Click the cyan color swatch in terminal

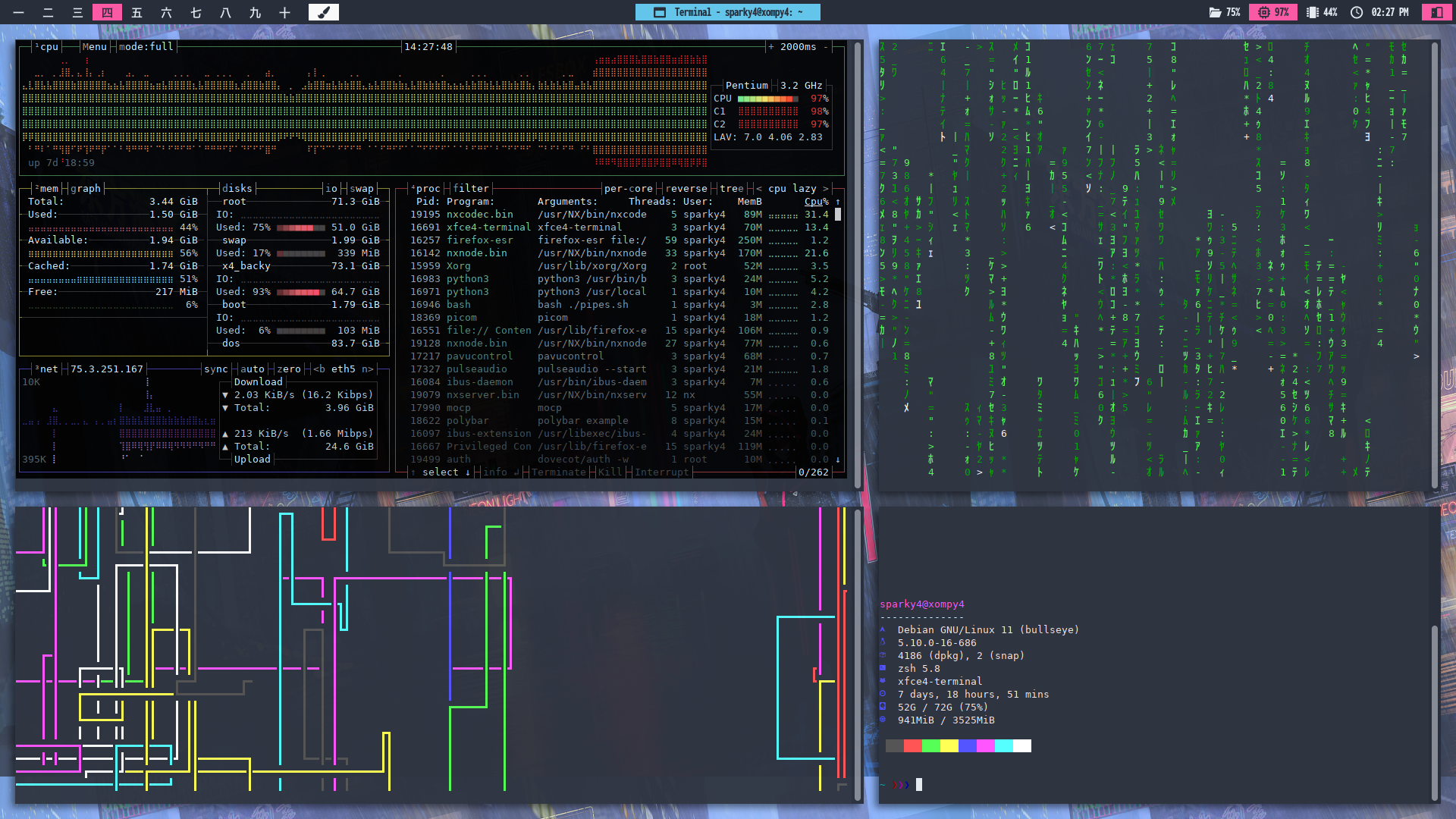pos(1003,746)
